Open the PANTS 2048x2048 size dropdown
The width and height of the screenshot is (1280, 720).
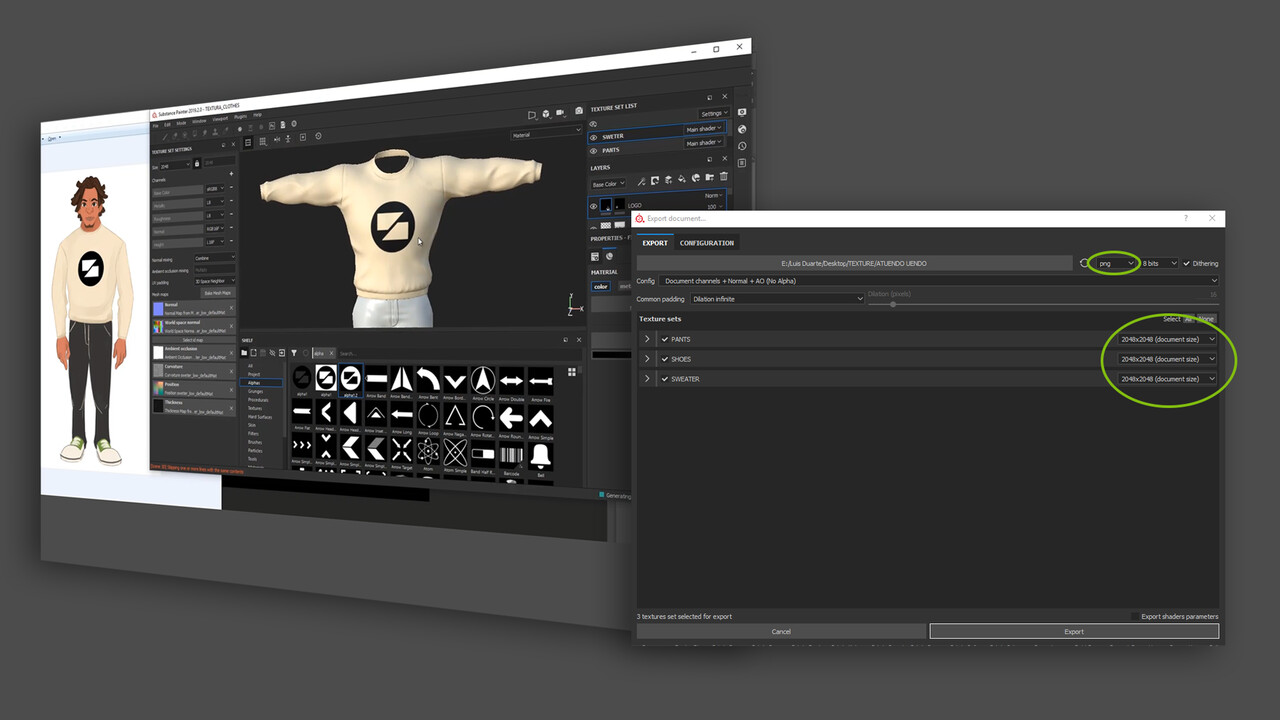pos(1167,339)
